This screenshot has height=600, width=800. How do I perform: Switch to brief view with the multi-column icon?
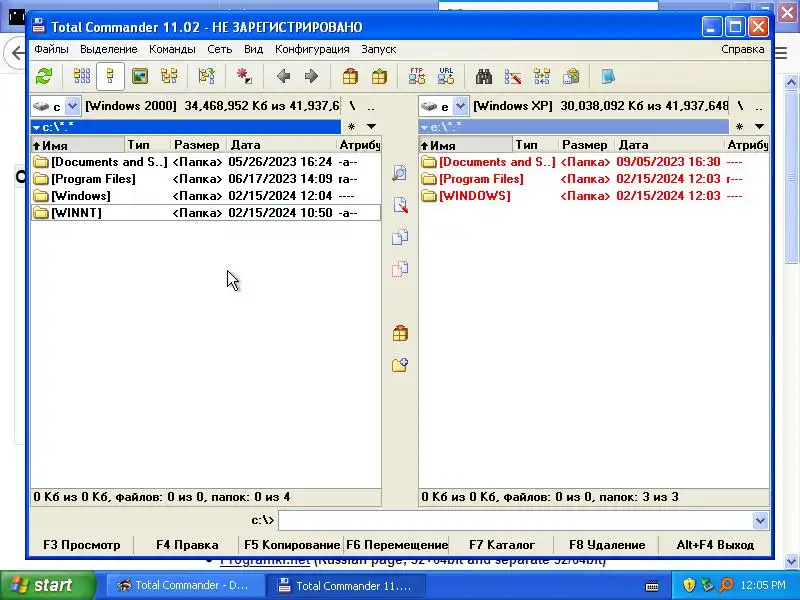[x=82, y=77]
